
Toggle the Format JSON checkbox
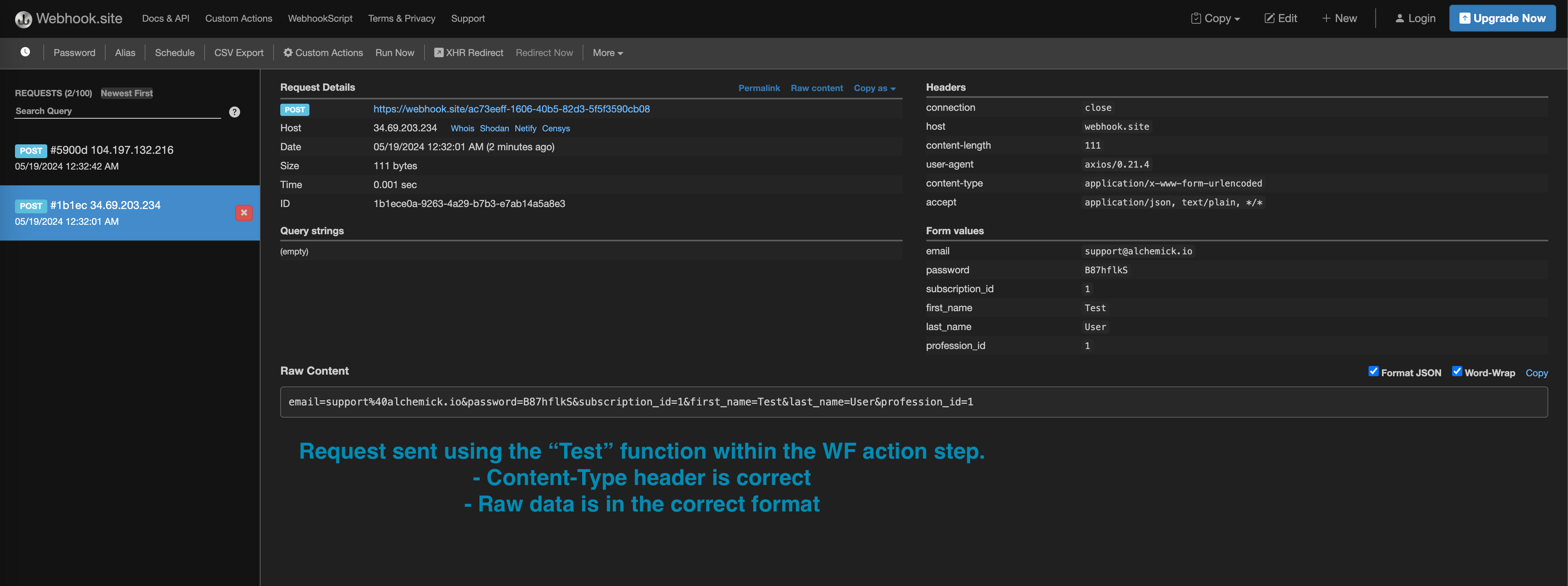click(x=1373, y=371)
